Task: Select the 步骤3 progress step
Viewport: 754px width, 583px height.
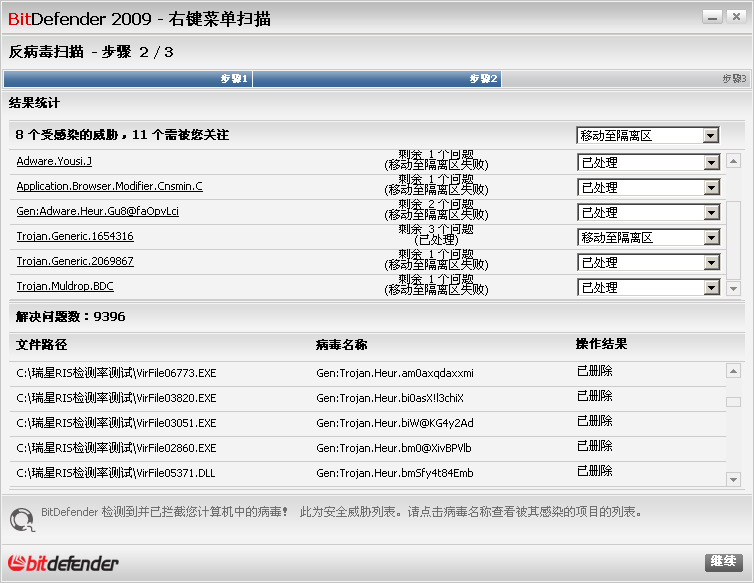Action: [x=626, y=79]
